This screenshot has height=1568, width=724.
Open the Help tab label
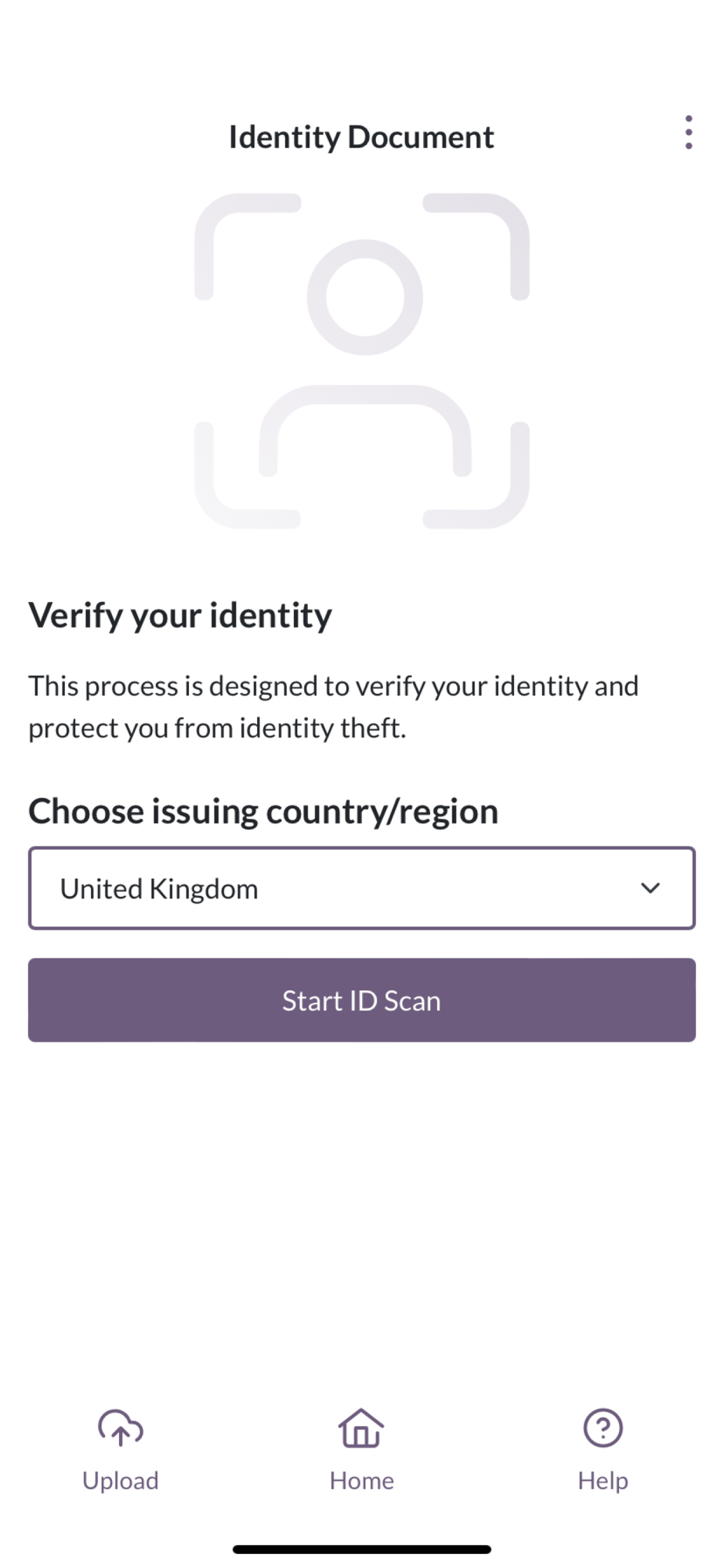[x=603, y=1480]
